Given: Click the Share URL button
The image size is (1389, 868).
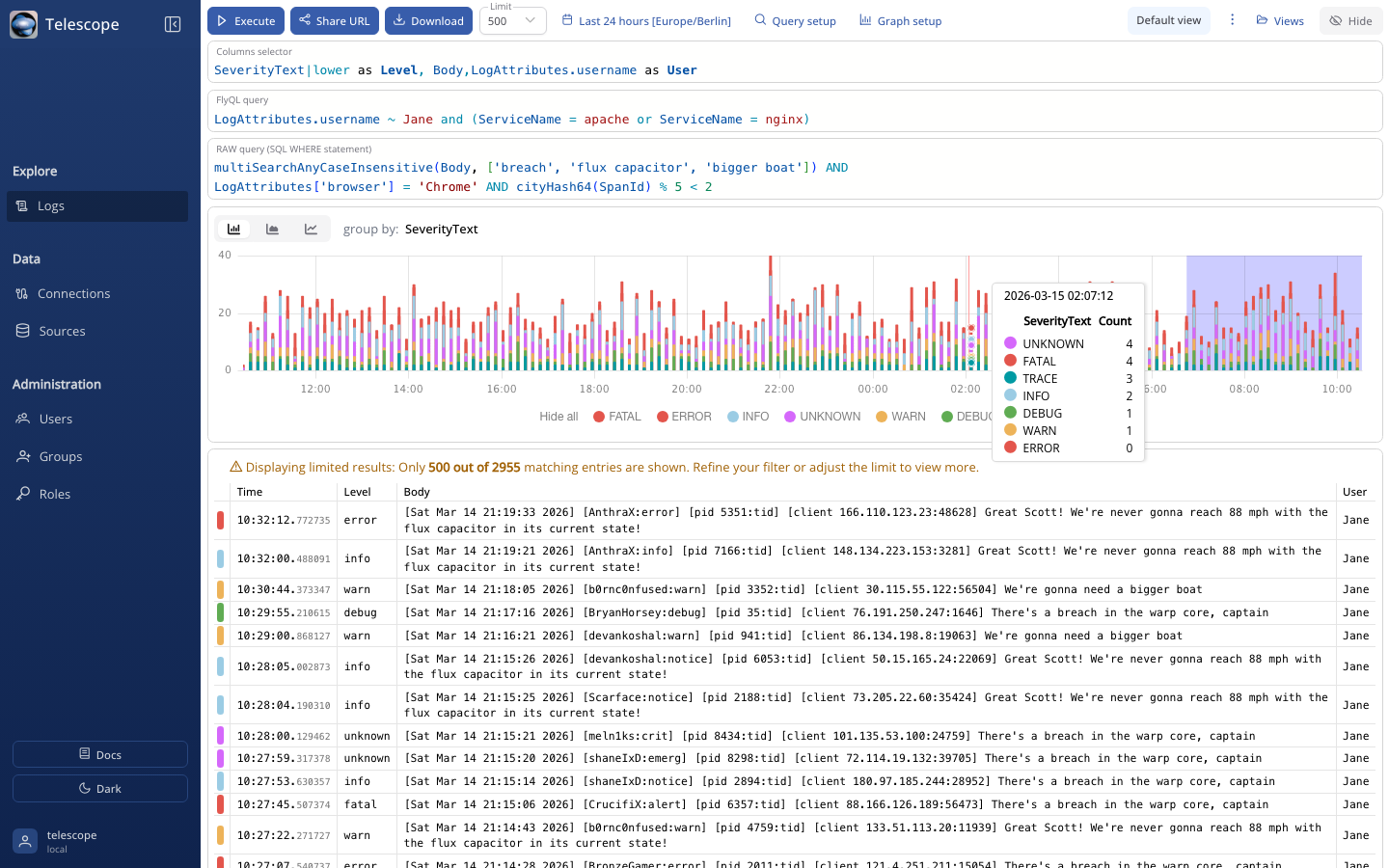Looking at the screenshot, I should click(335, 20).
